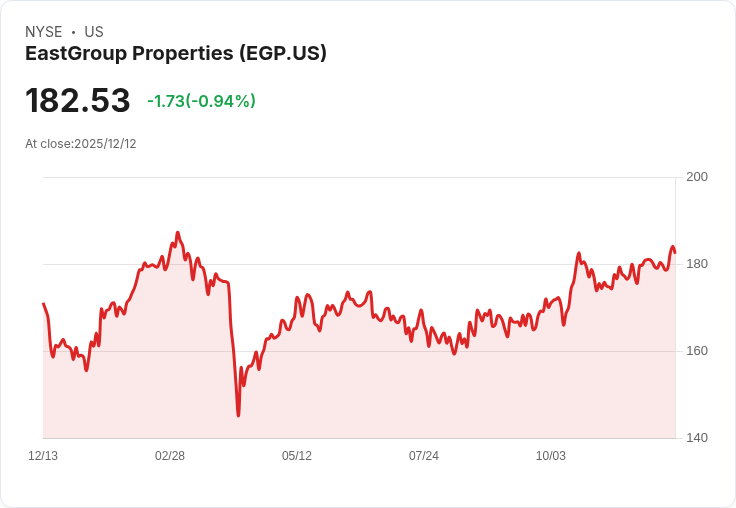Click the 140 price axis label
The height and width of the screenshot is (508, 736).
(697, 438)
